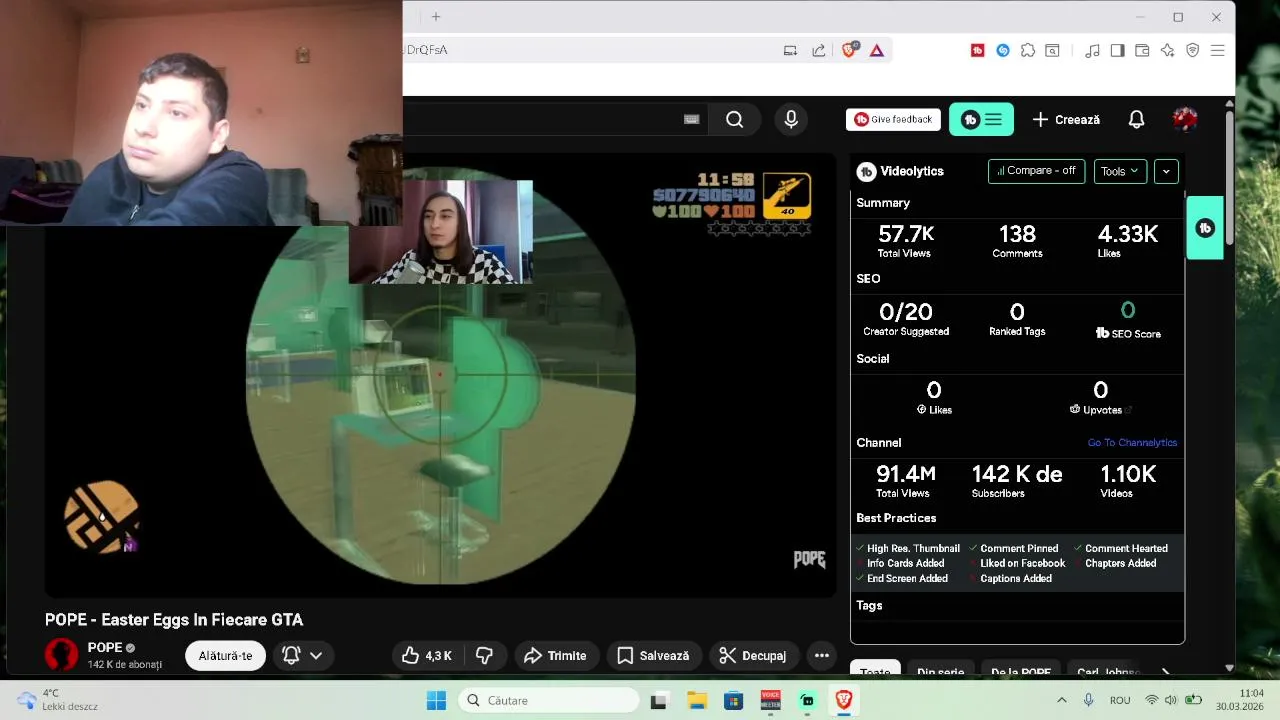Open the media playlist music note icon
The height and width of the screenshot is (720, 1280).
[1092, 50]
